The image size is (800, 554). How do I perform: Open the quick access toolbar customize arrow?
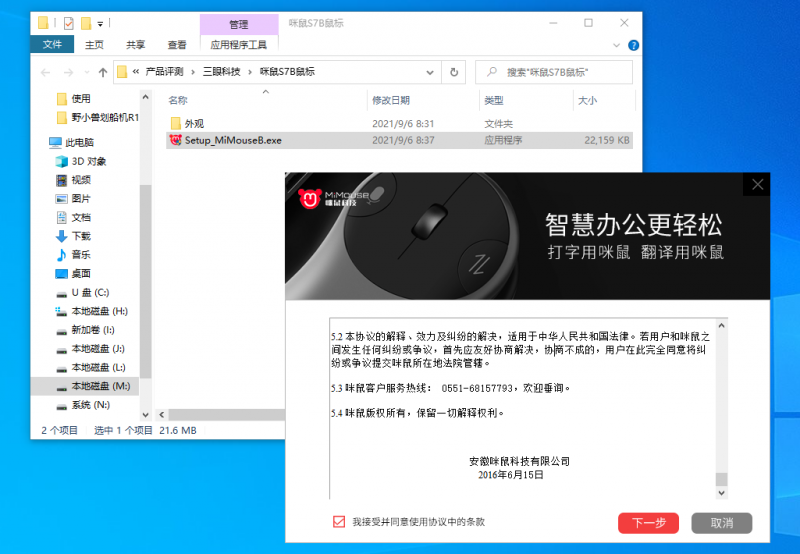tap(100, 23)
